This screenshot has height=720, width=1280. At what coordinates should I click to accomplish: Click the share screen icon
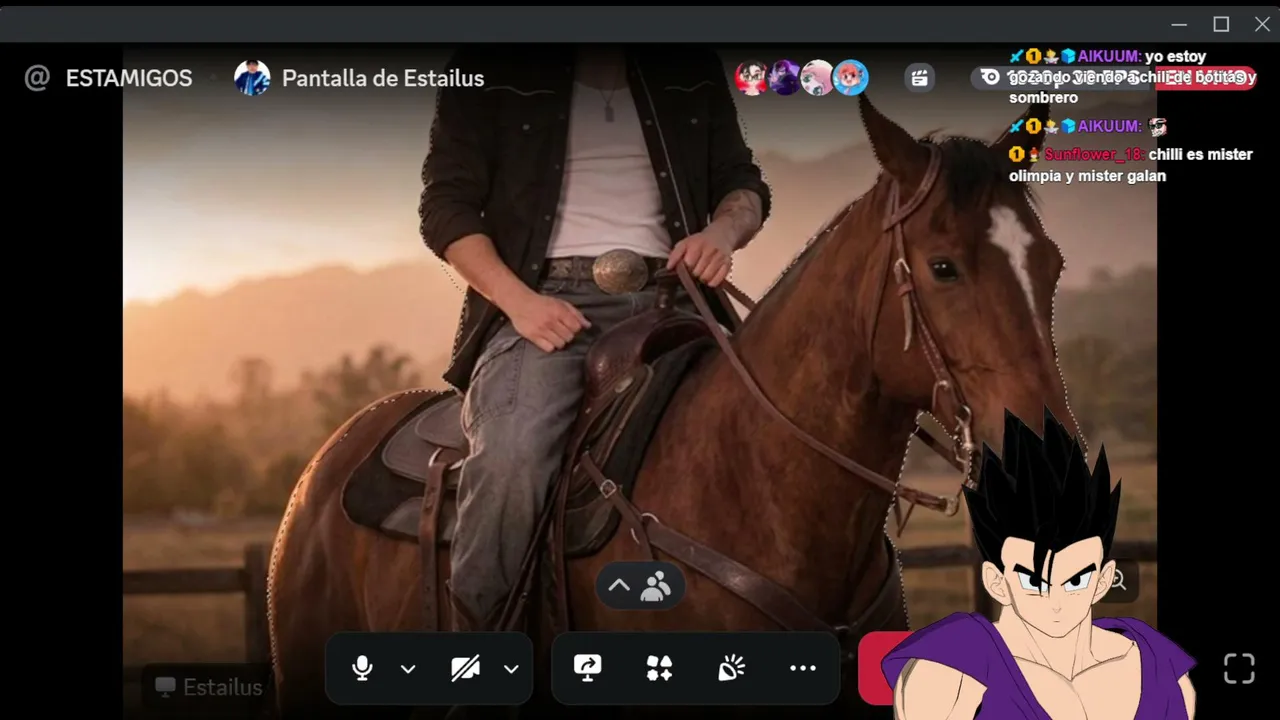587,668
